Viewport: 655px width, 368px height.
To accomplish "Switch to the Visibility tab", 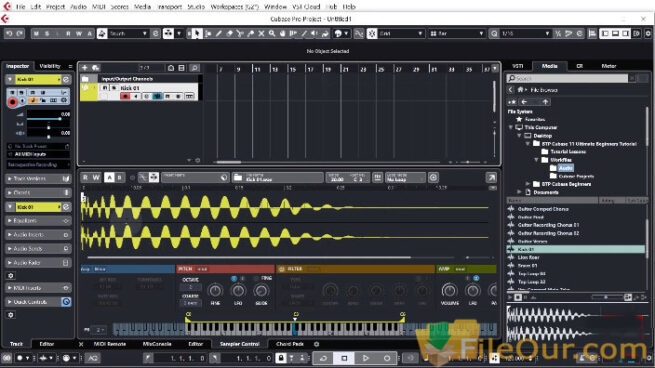I will [x=50, y=66].
